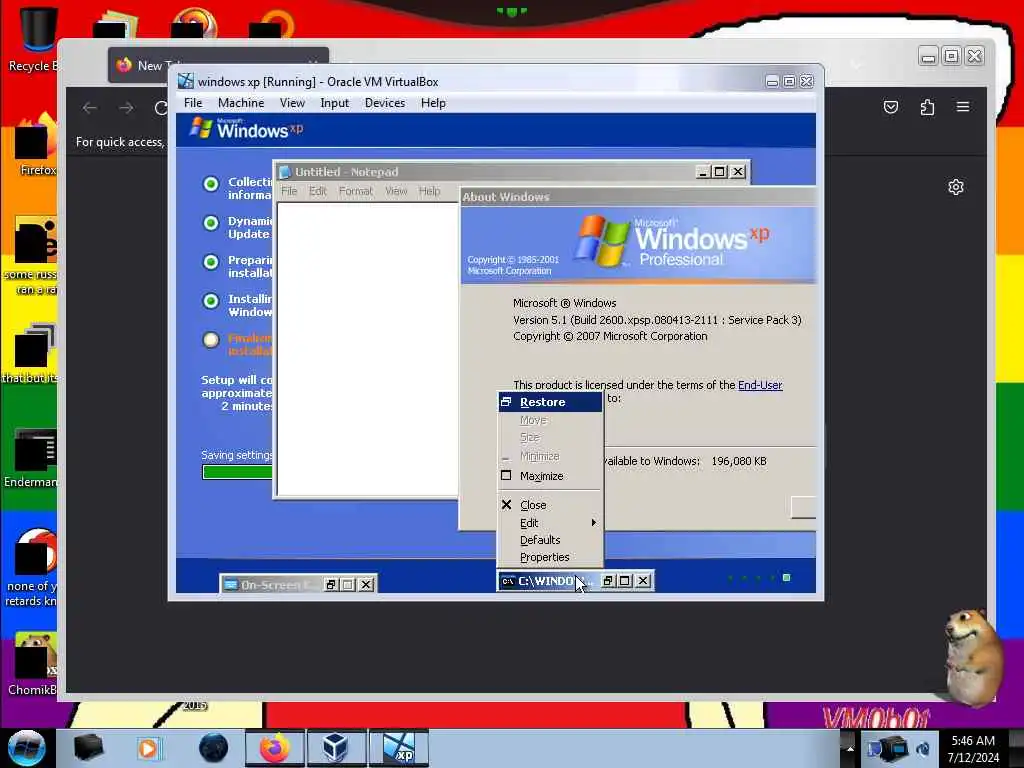Choose Maximize in the context menu
Image resolution: width=1024 pixels, height=768 pixels.
[550, 476]
